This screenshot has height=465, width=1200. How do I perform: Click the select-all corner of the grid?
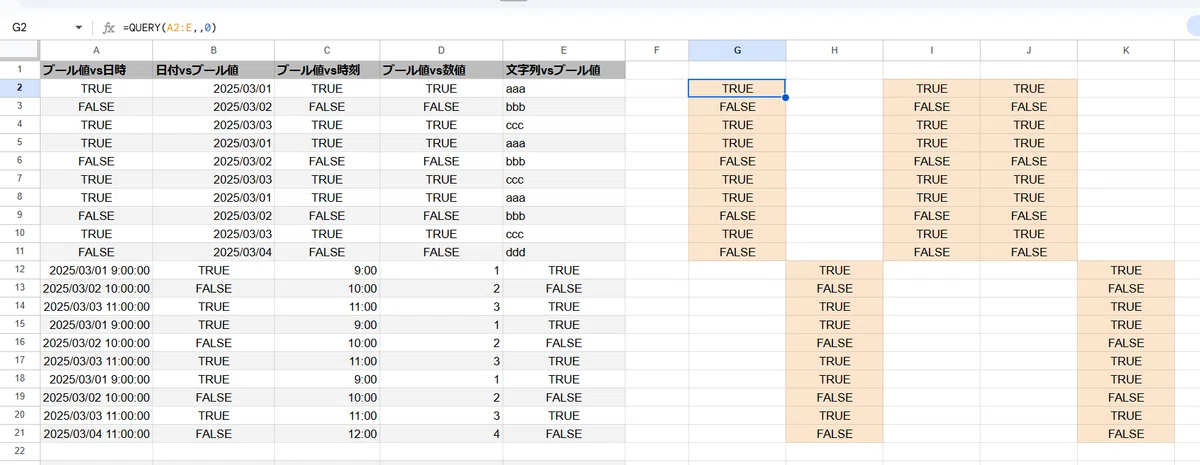click(x=19, y=50)
